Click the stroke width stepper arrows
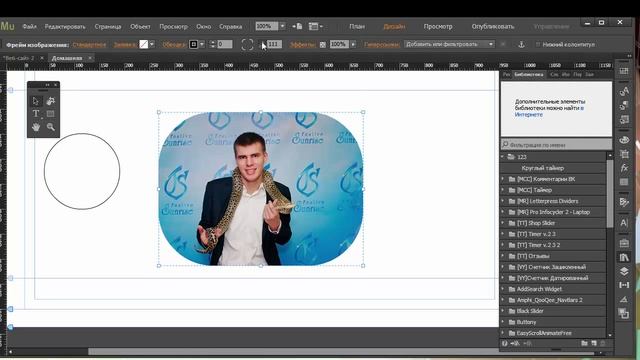Viewport: 640px width, 360px height. [212, 44]
